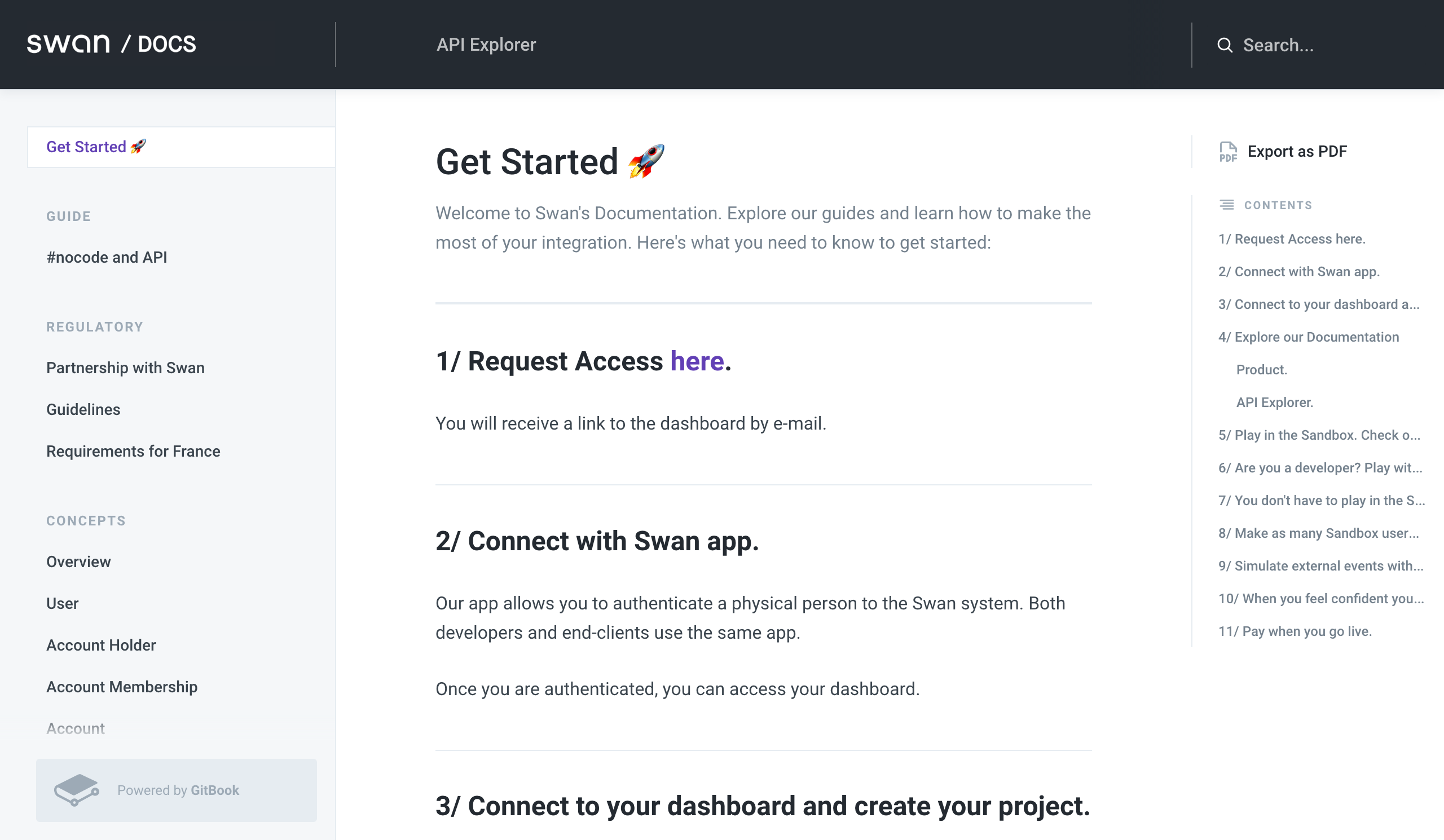Screen dimensions: 1444x840
Task: Click the GitBook logo icon
Action: [76, 790]
